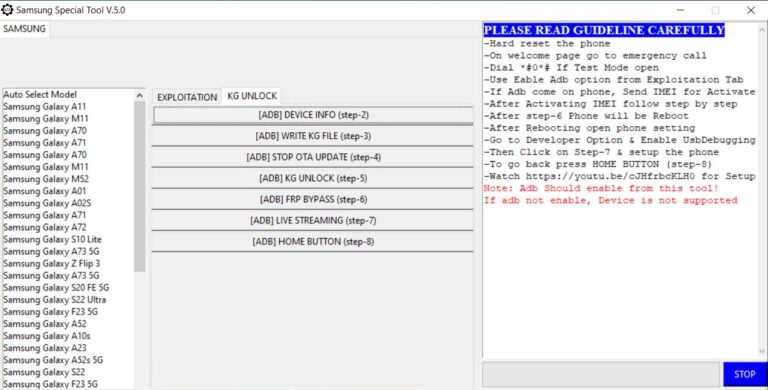The width and height of the screenshot is (768, 390).
Task: Begin [ADB] LIVE STREAMING (step-7)
Action: pos(313,220)
